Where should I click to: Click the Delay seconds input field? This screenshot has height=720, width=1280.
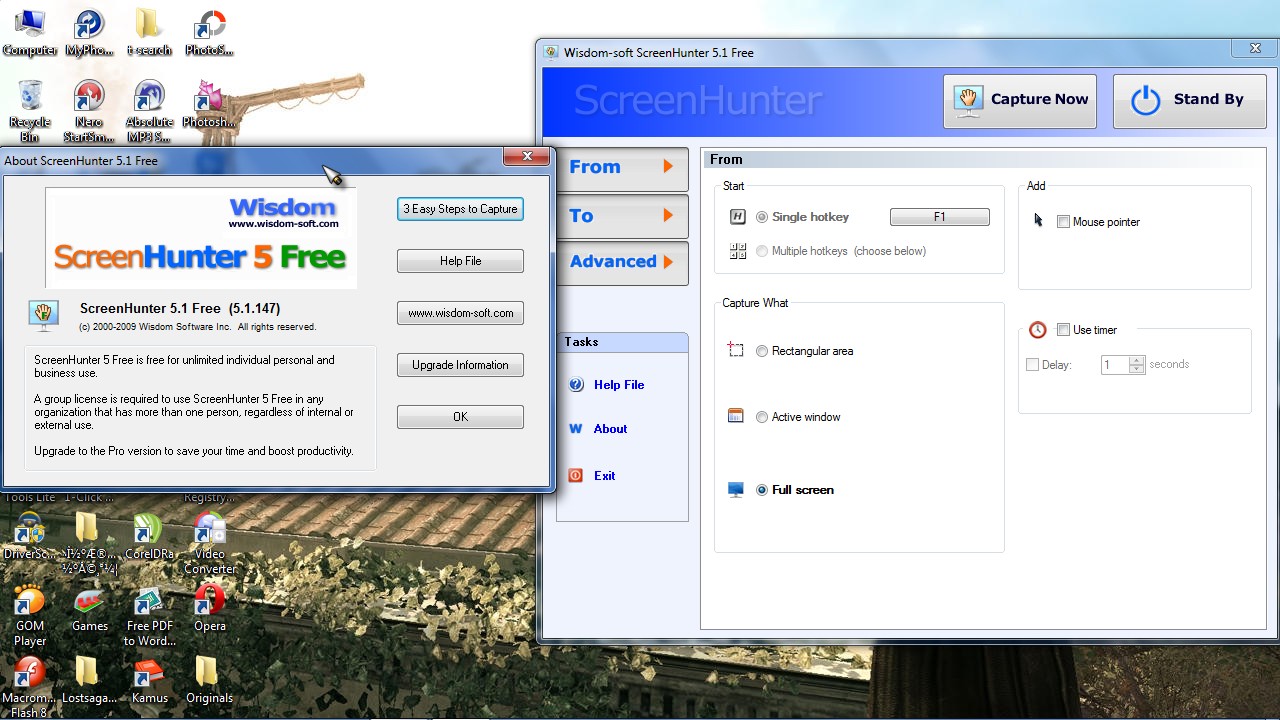click(x=1115, y=365)
